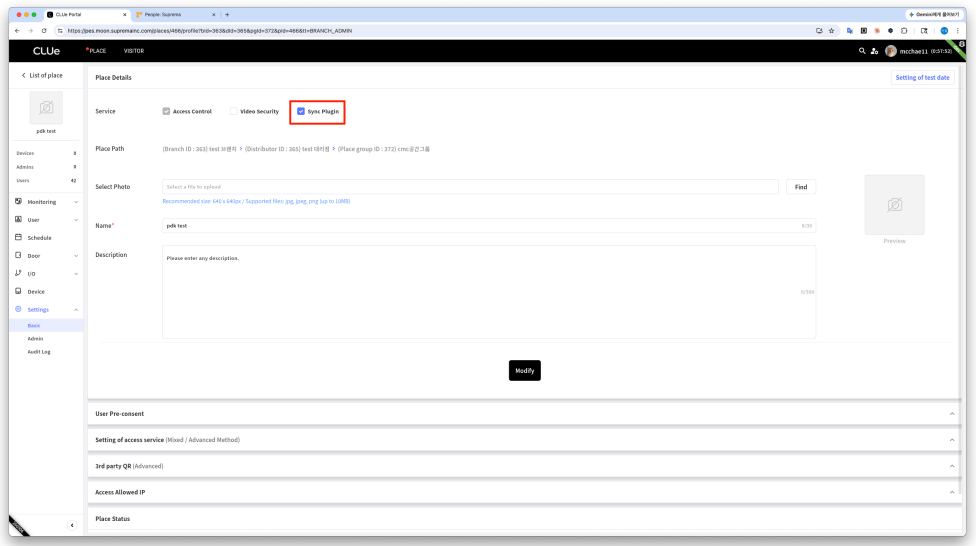
Task: Open the Door sidebar icon
Action: pos(18,255)
